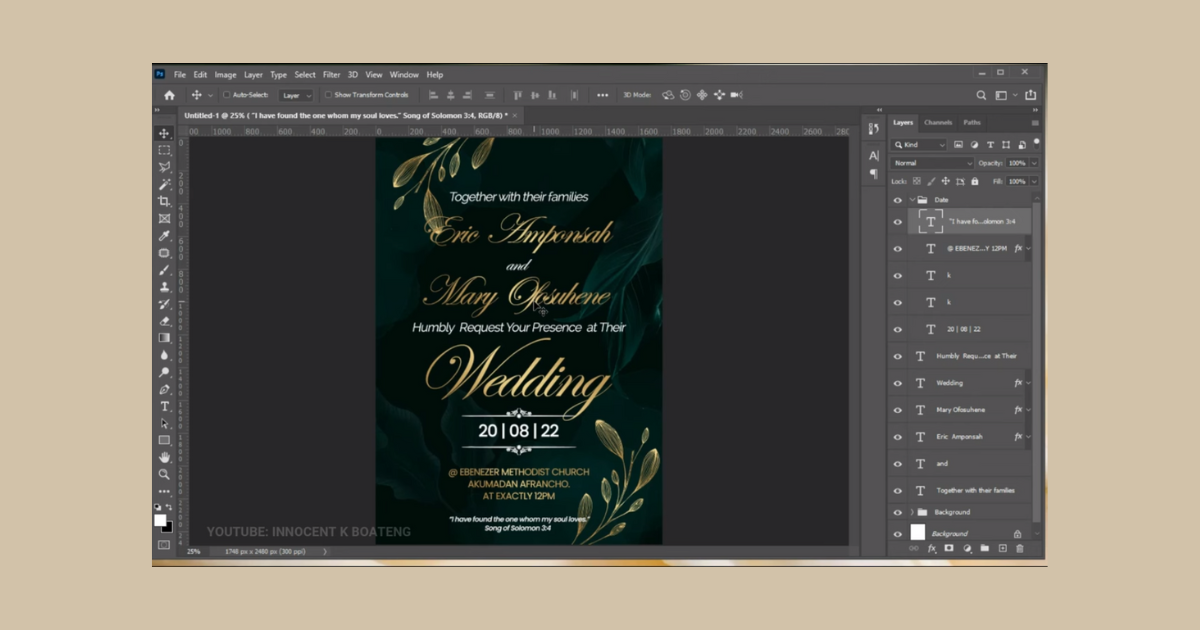Select the Brush tool
Screen dimensions: 1200x630
pyautogui.click(x=164, y=270)
